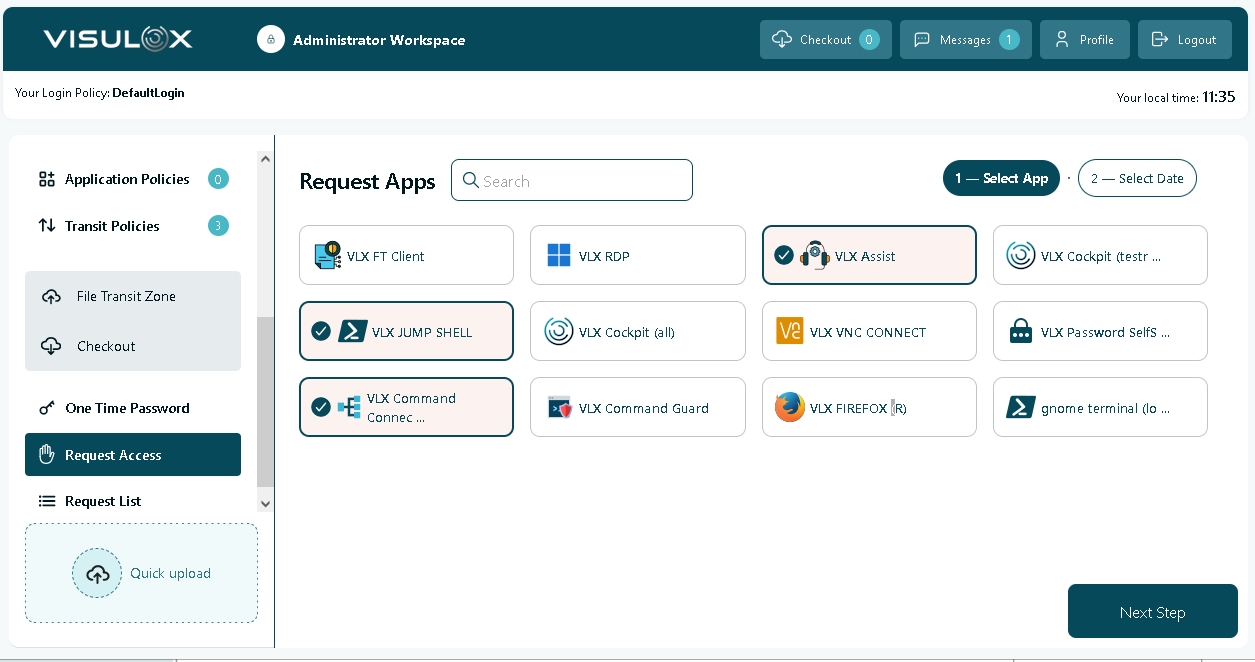Viewport: 1255px width, 662px height.
Task: Click the VLX VNC CONNECT icon
Action: 790,332
